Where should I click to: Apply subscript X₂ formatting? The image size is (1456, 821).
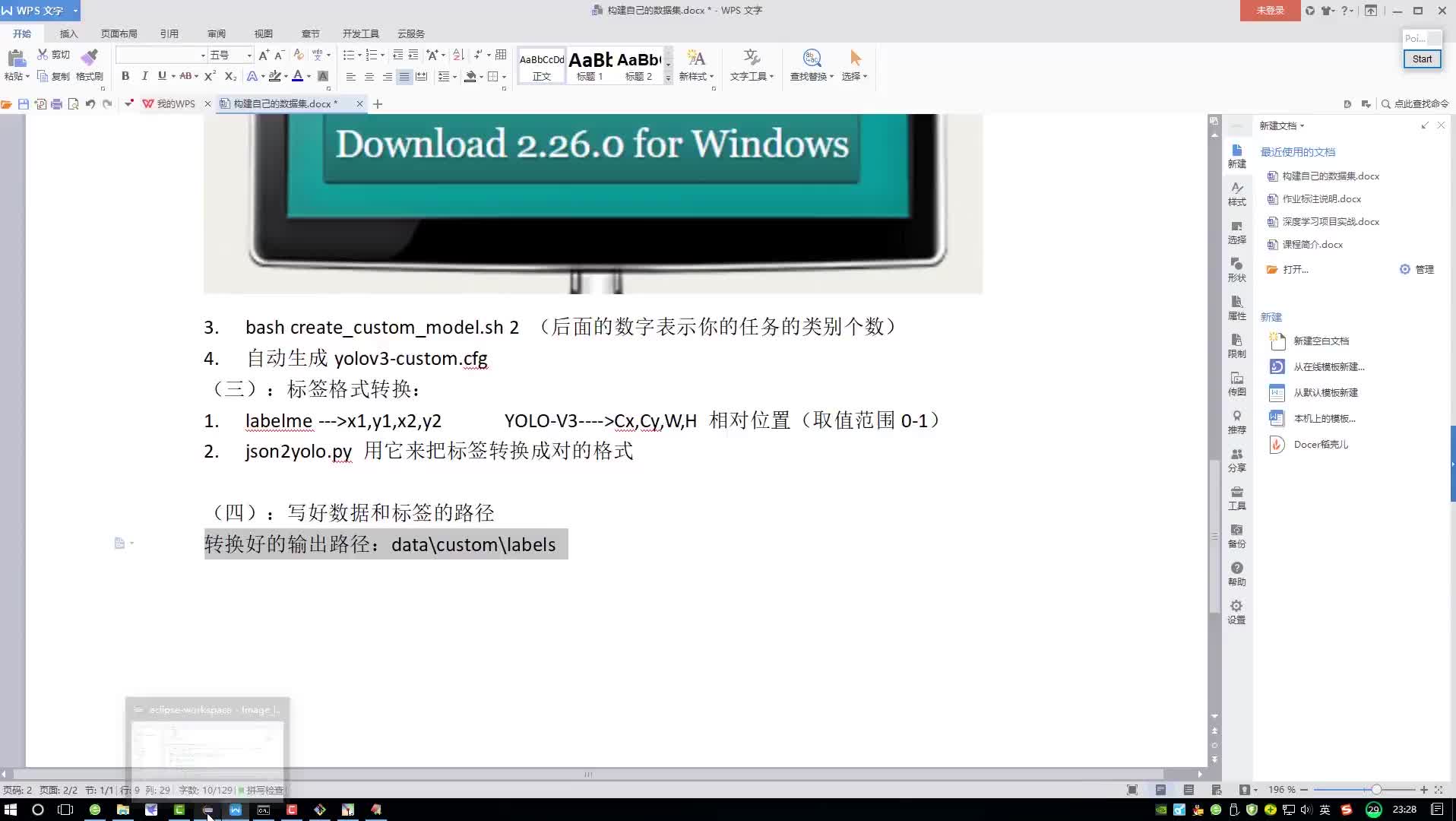coord(231,76)
